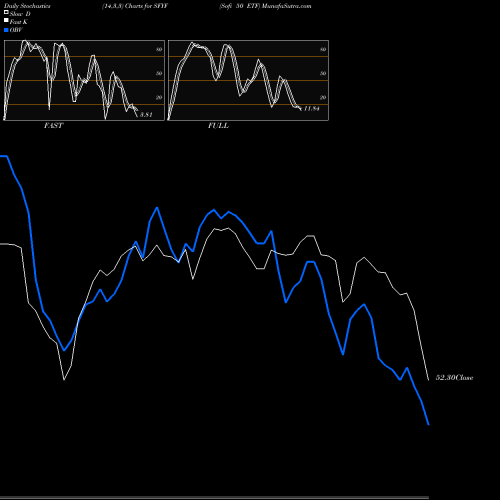This screenshot has height=500, width=500.
Task: Click the FULL stochastic chart panel
Action: [x=248, y=80]
